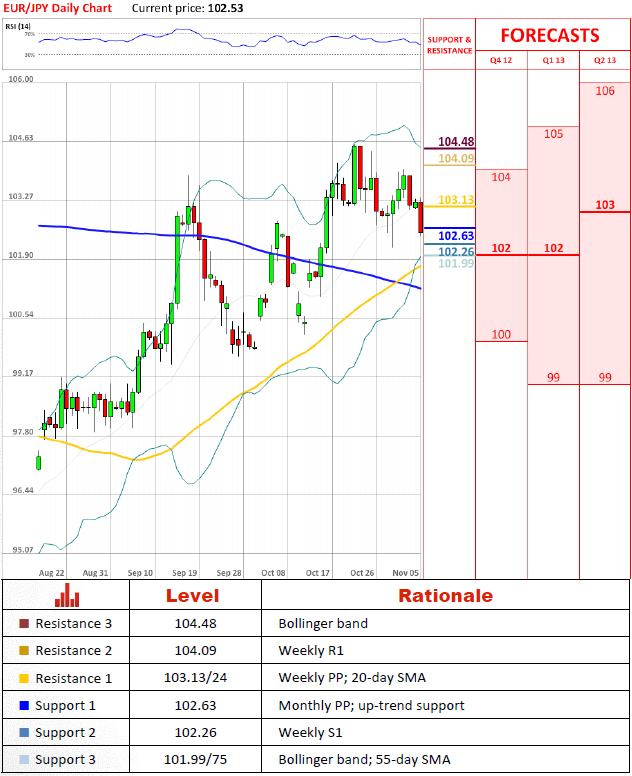
Task: Select the Support 2 row label
Action: 65,733
